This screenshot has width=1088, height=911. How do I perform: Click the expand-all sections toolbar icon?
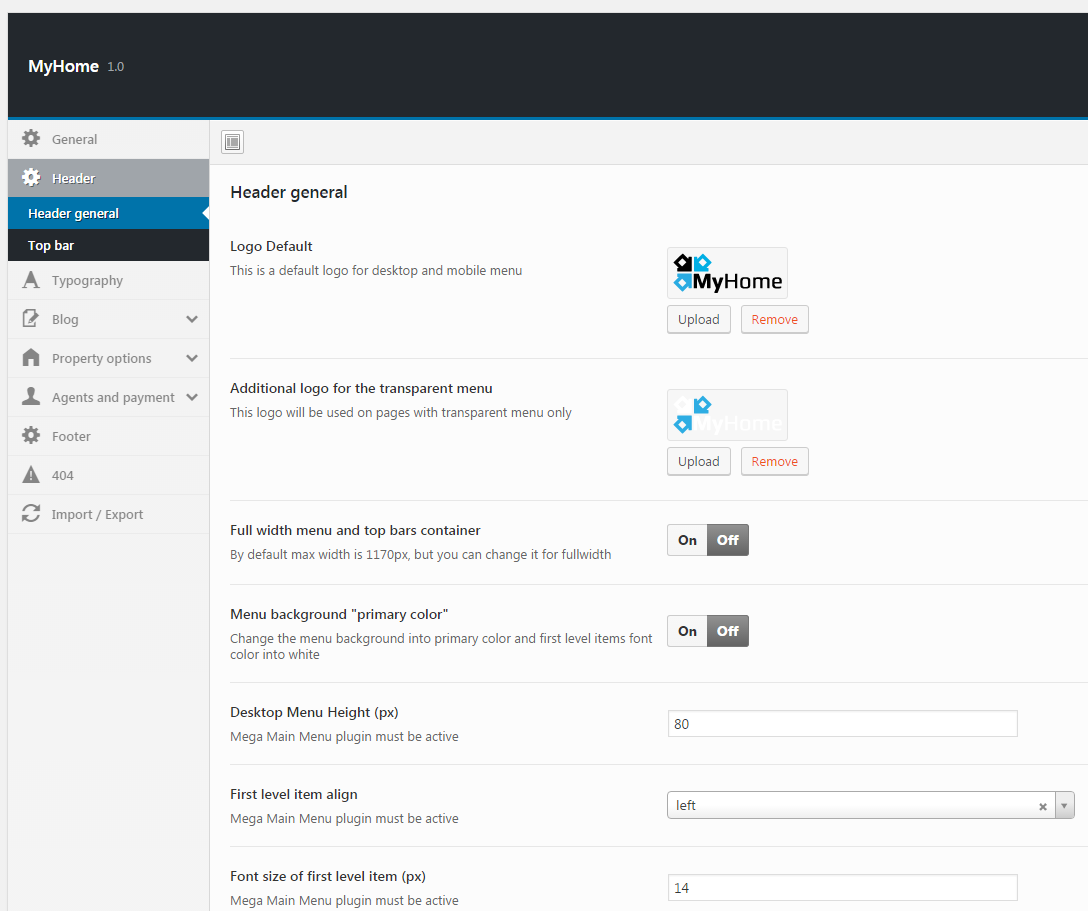click(x=232, y=142)
